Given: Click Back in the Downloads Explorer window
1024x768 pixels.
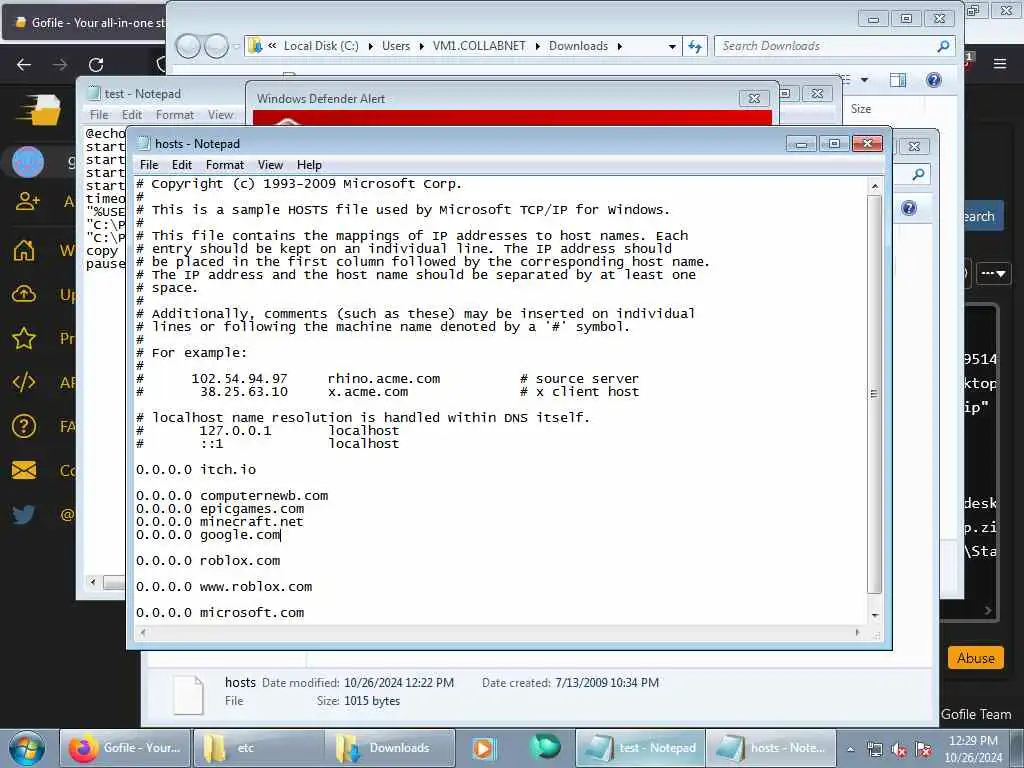Looking at the screenshot, I should (188, 46).
